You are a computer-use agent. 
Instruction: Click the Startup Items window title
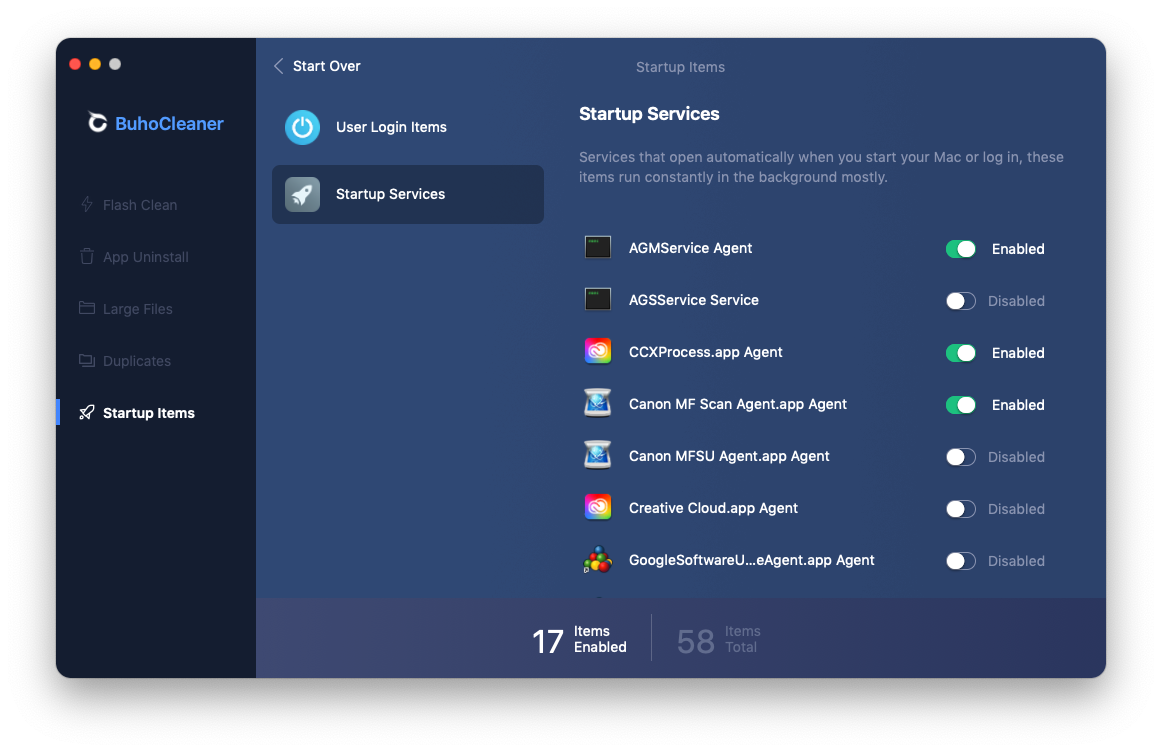680,67
